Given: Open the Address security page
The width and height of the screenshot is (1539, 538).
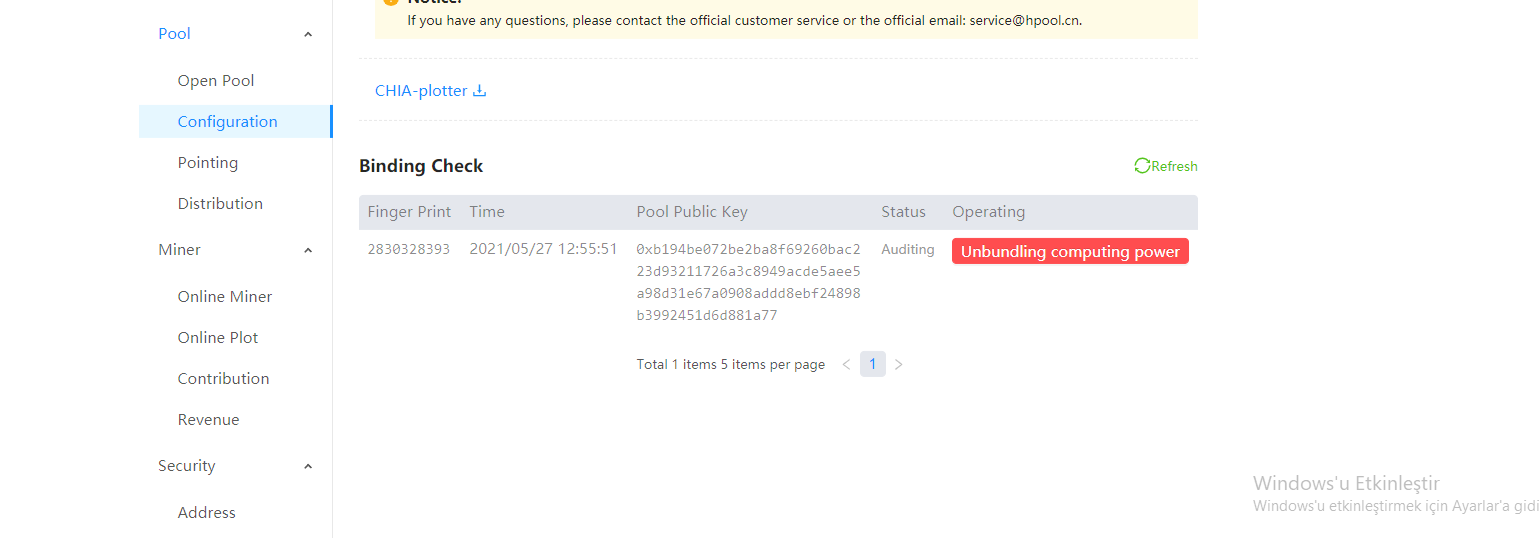Looking at the screenshot, I should (x=207, y=513).
